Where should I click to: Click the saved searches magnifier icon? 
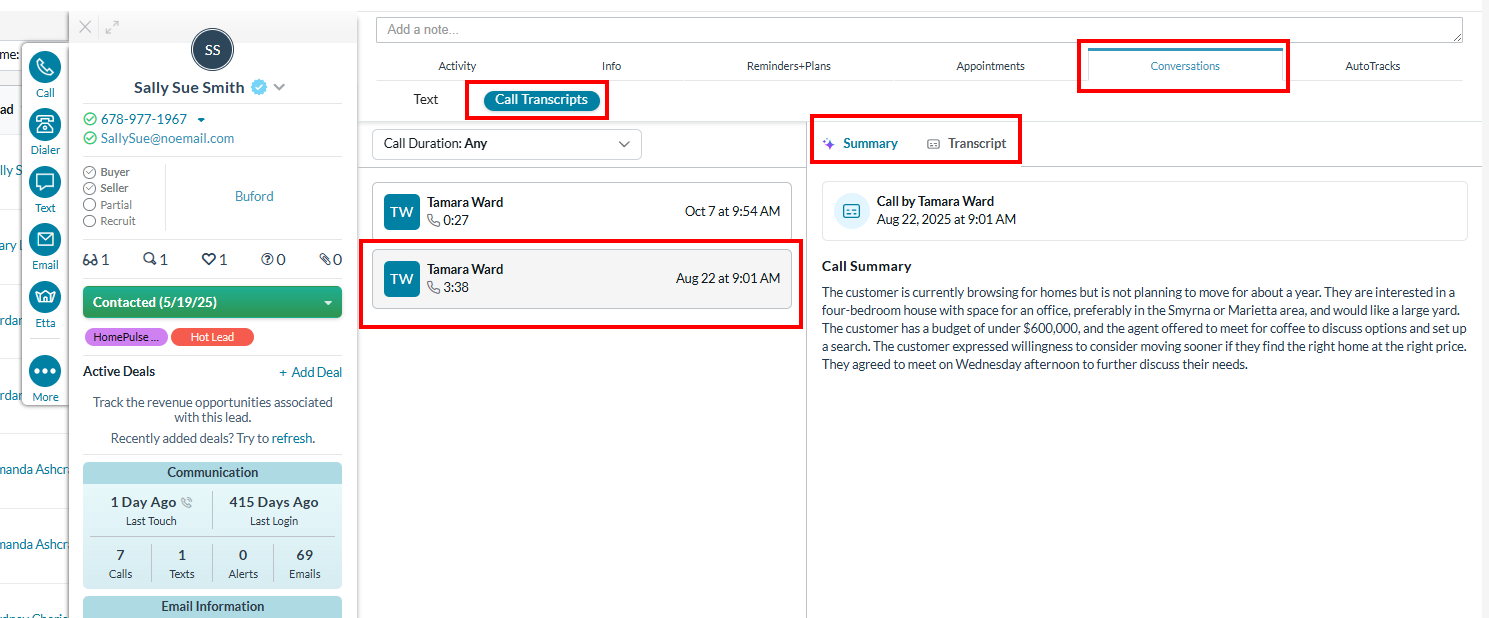click(150, 259)
